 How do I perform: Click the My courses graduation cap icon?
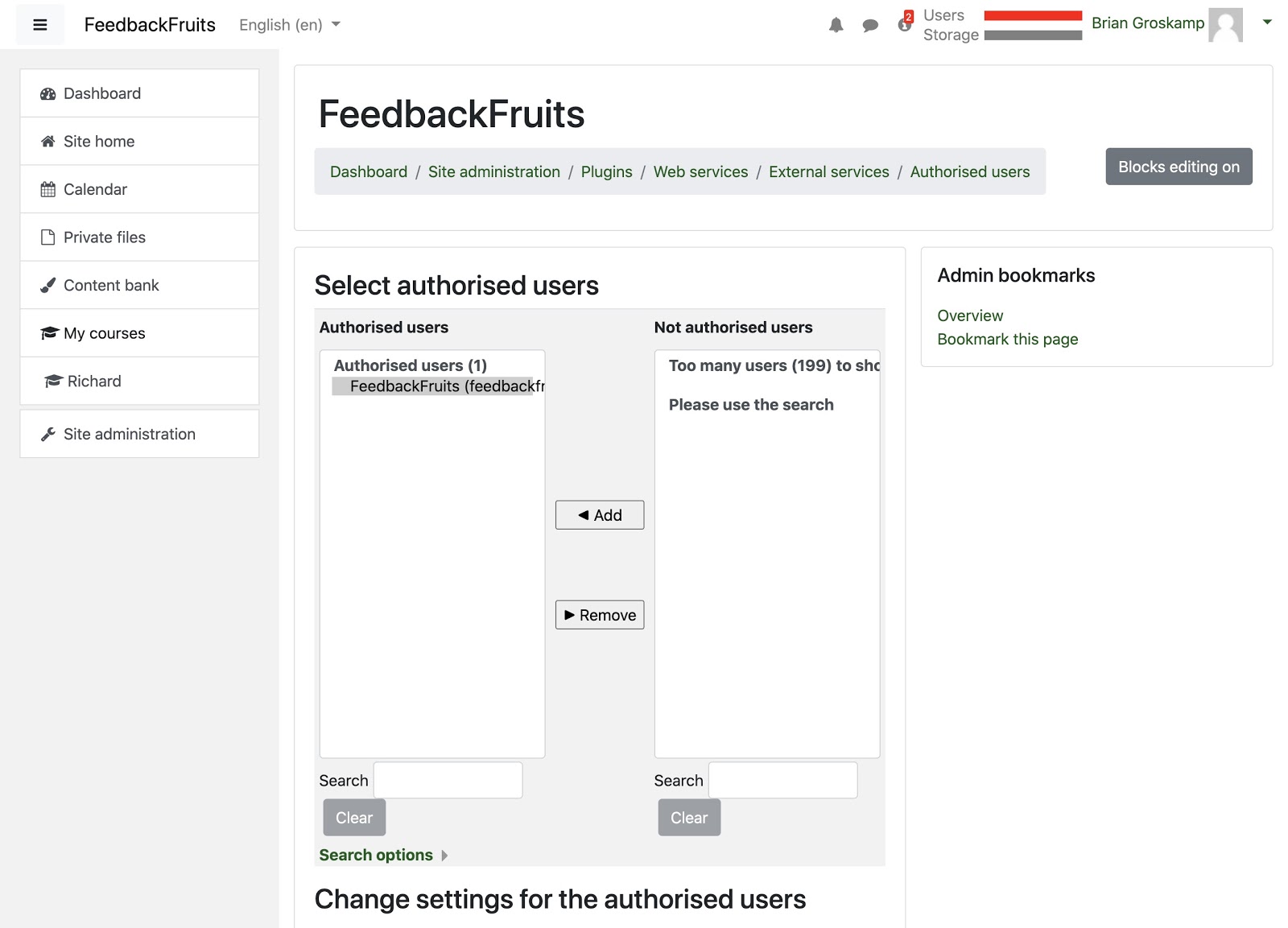(49, 333)
